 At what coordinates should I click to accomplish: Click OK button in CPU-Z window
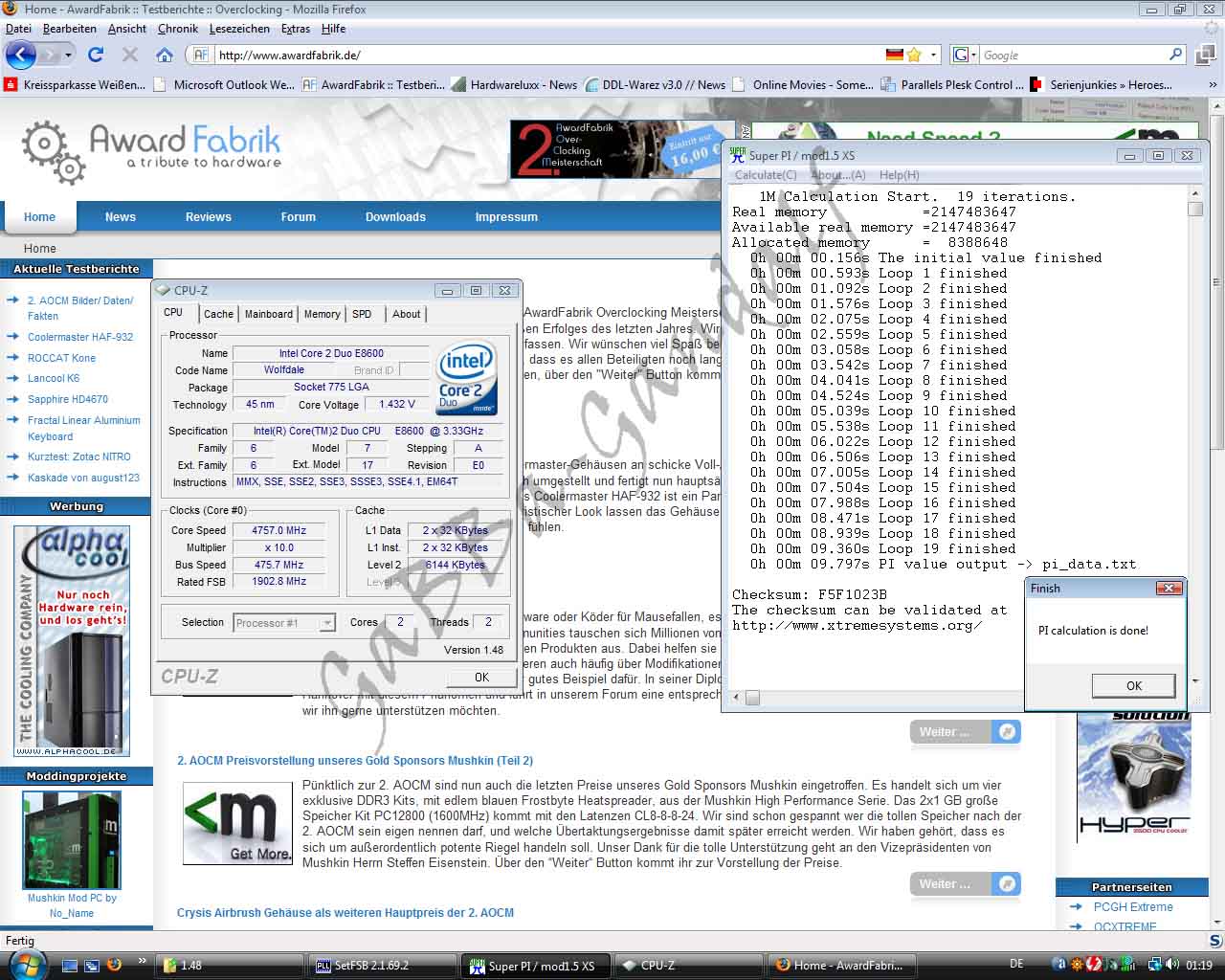(x=481, y=677)
